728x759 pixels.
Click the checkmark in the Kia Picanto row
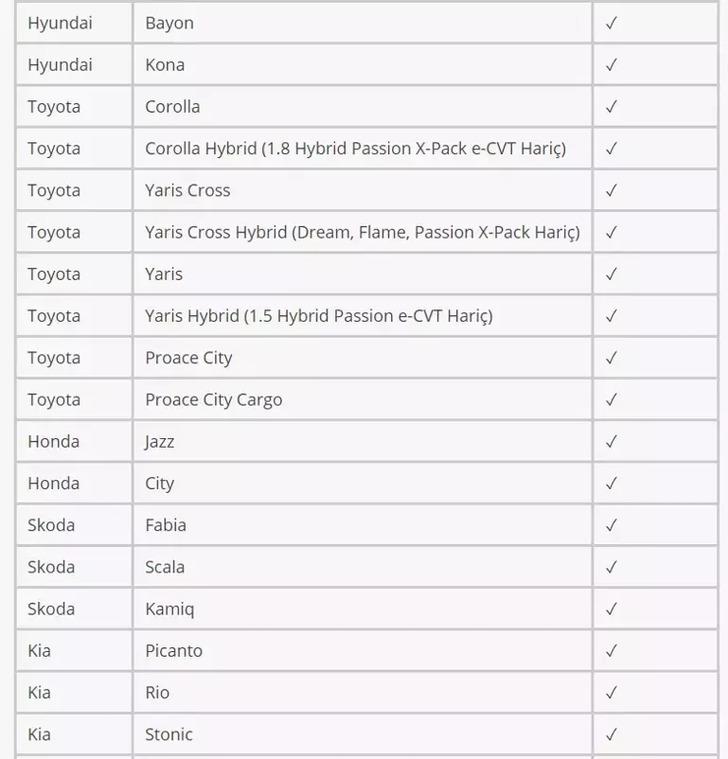(611, 651)
